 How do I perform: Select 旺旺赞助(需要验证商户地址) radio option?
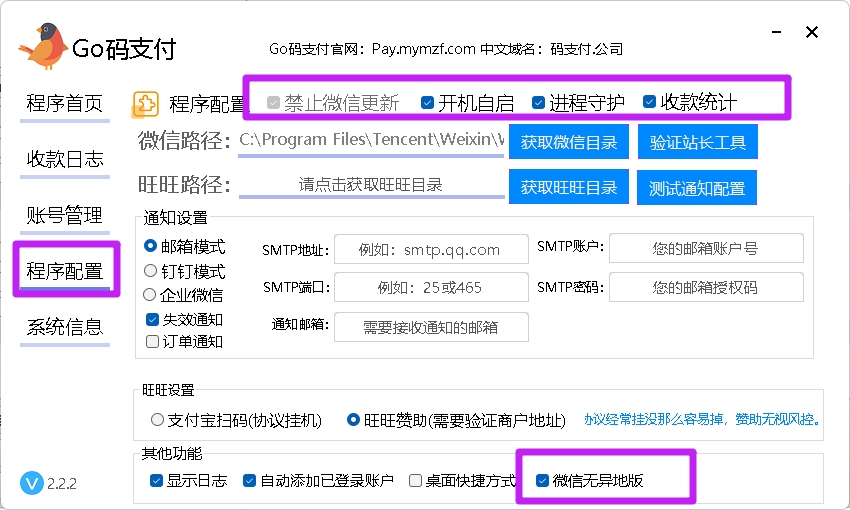pyautogui.click(x=353, y=419)
